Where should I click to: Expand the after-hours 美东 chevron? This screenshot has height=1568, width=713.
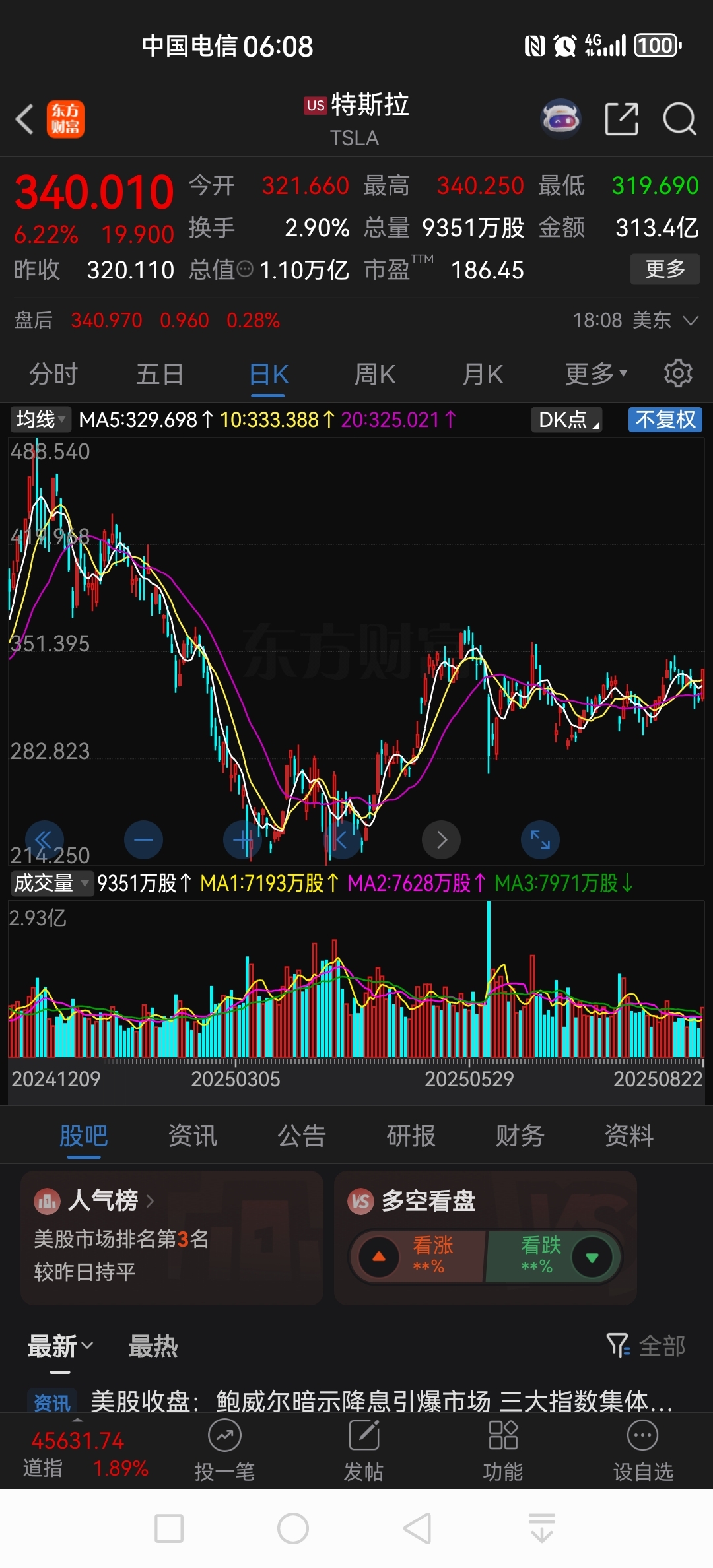coord(691,320)
